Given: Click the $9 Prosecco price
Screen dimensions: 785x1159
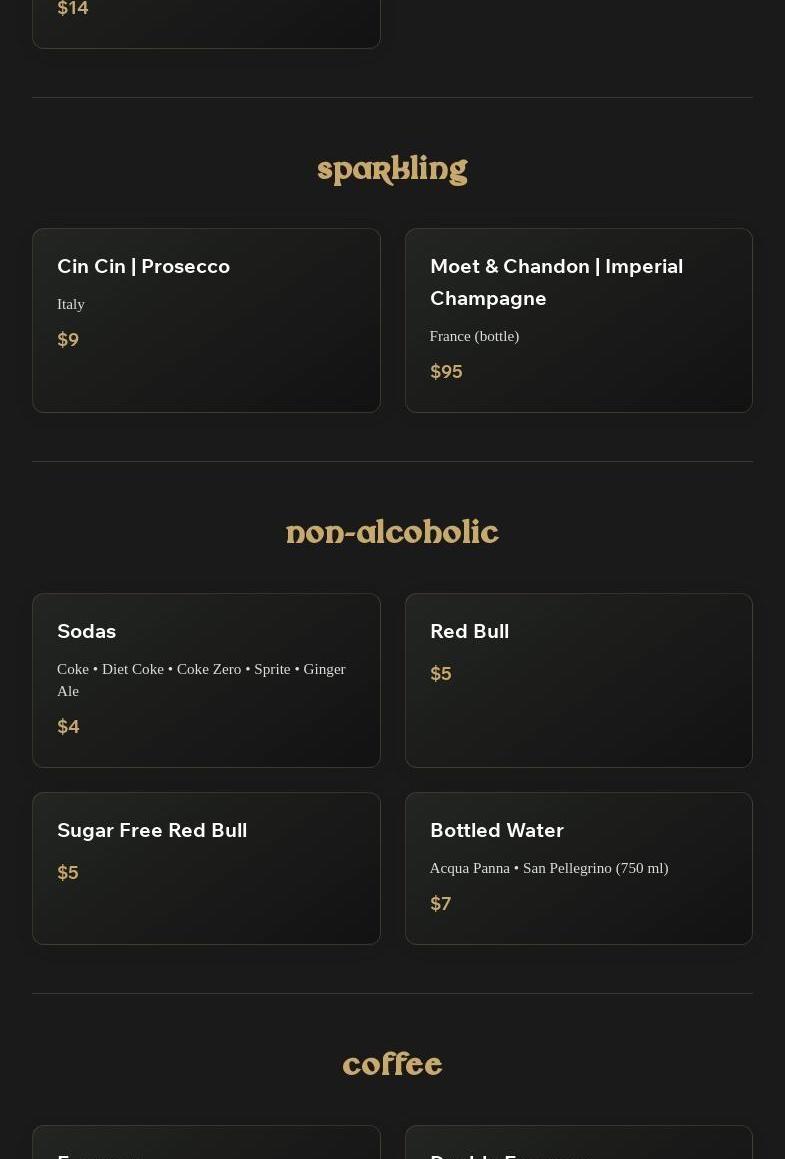Looking at the screenshot, I should 68,340.
